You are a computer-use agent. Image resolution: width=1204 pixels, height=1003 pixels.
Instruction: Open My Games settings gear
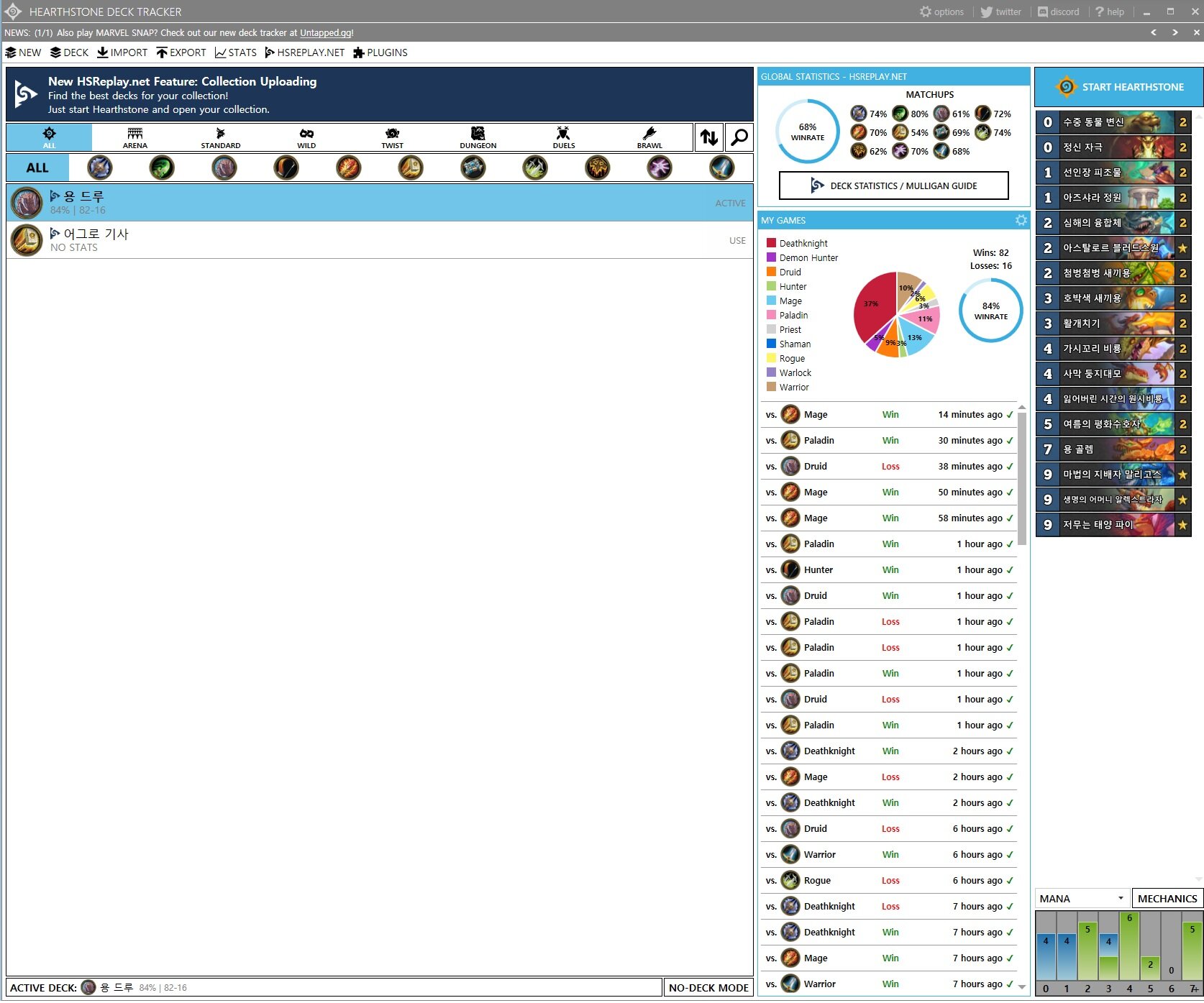(x=1021, y=220)
